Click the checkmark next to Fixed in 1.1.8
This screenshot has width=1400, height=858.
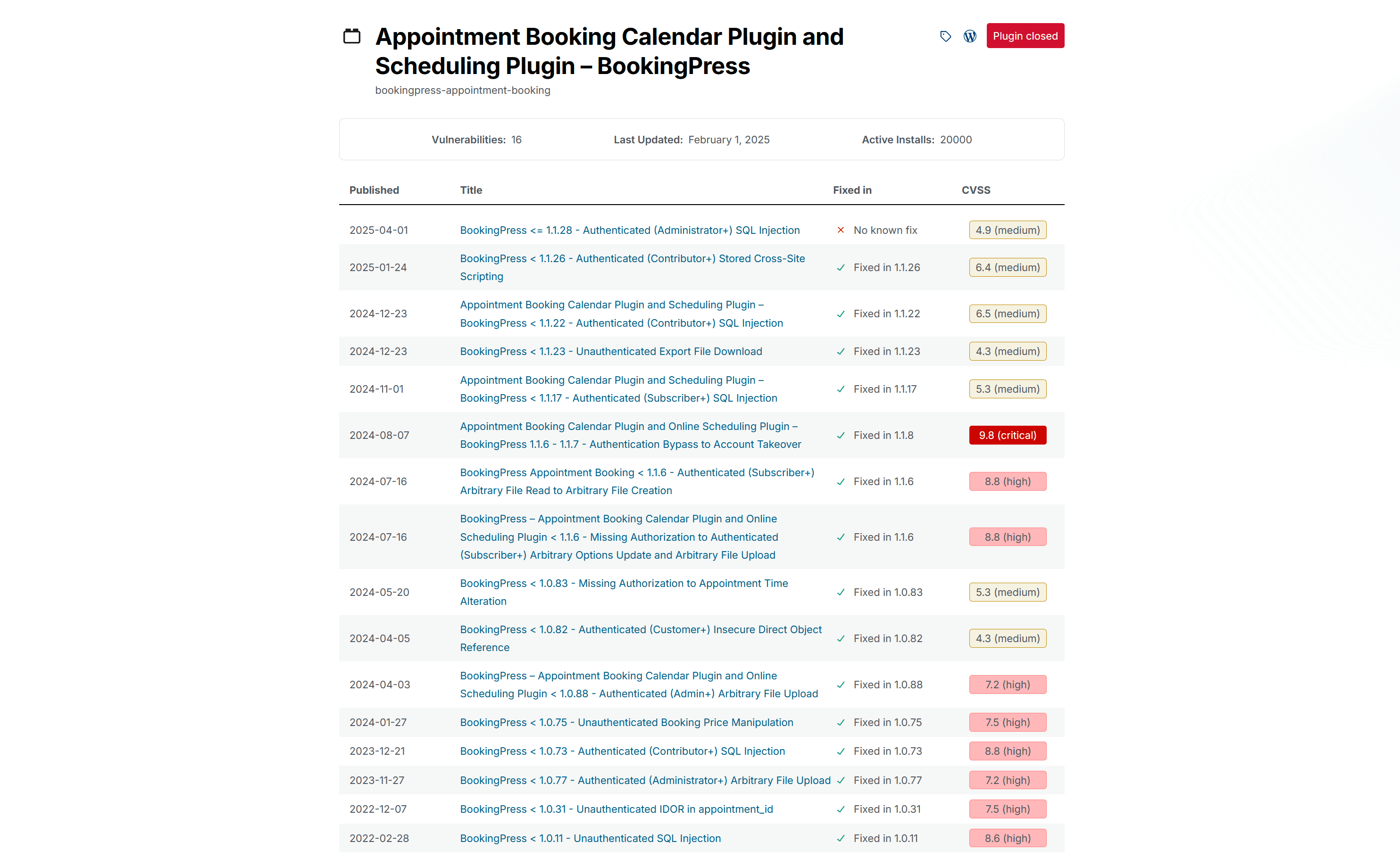click(841, 436)
